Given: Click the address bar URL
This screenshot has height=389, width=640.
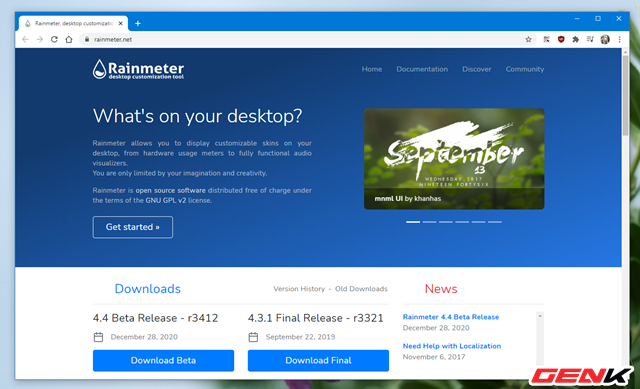Looking at the screenshot, I should [x=113, y=40].
